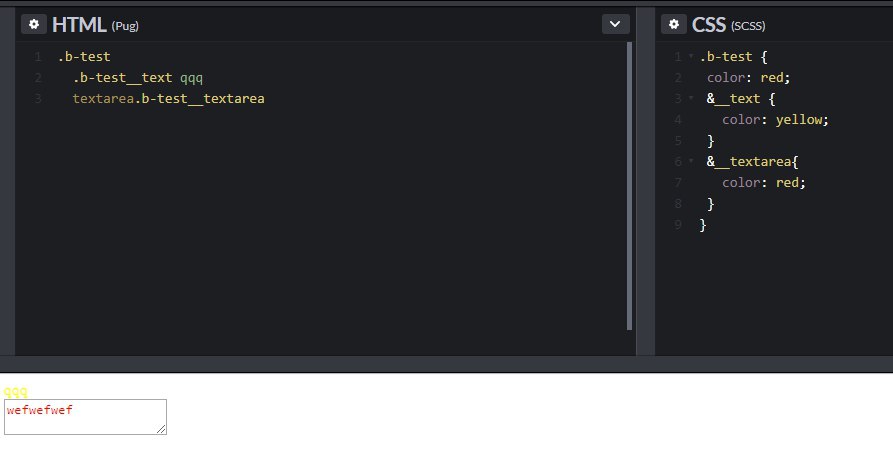
Task: Click .b-test { selector in CSS editor
Action: coord(734,56)
